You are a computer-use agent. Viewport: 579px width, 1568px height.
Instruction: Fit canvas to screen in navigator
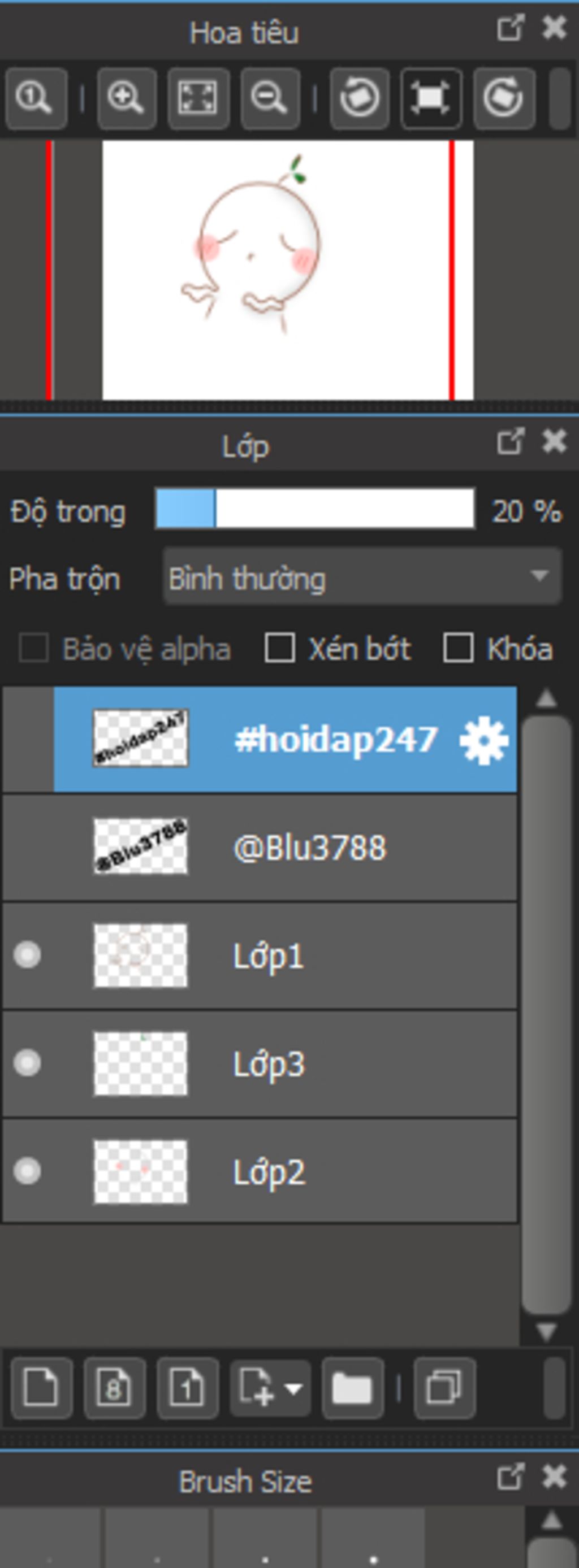coord(198,98)
